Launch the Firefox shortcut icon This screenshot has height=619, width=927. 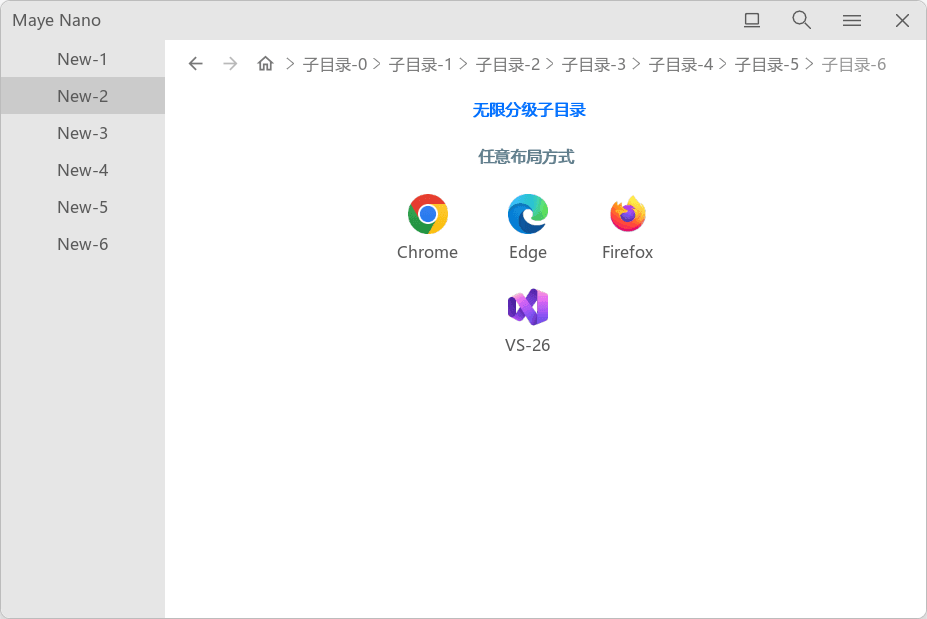click(x=628, y=214)
